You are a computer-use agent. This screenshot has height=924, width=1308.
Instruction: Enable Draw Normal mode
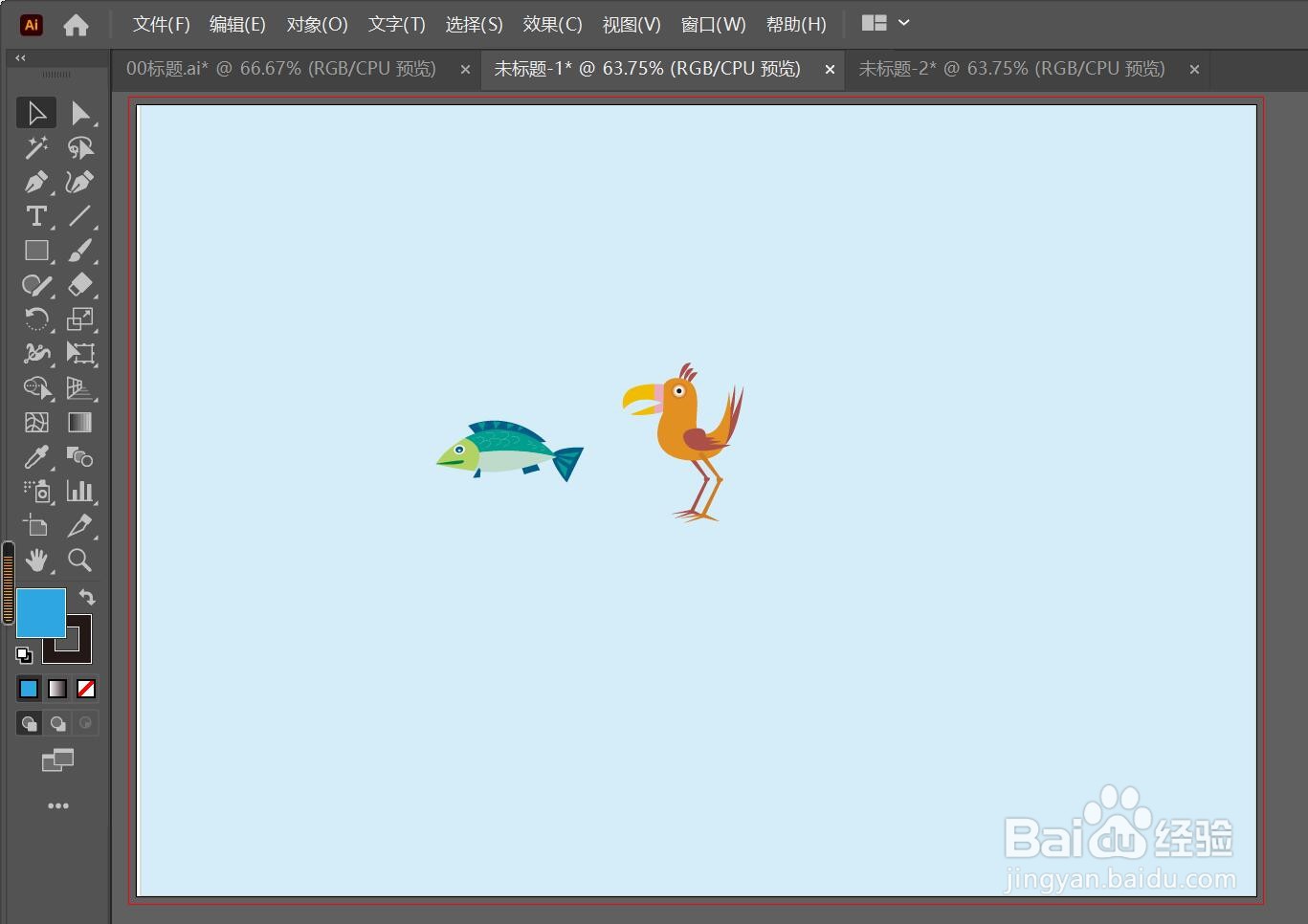click(x=29, y=723)
